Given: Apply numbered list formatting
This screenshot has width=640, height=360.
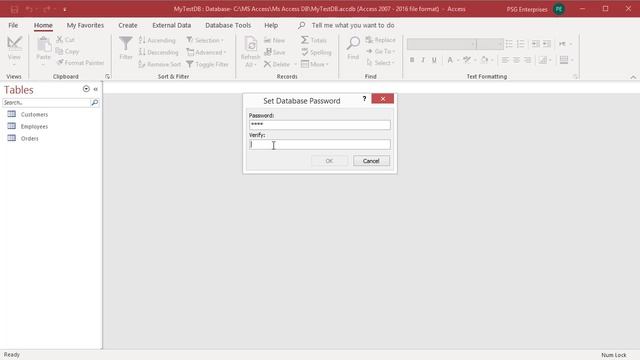Looking at the screenshot, I should tap(520, 44).
